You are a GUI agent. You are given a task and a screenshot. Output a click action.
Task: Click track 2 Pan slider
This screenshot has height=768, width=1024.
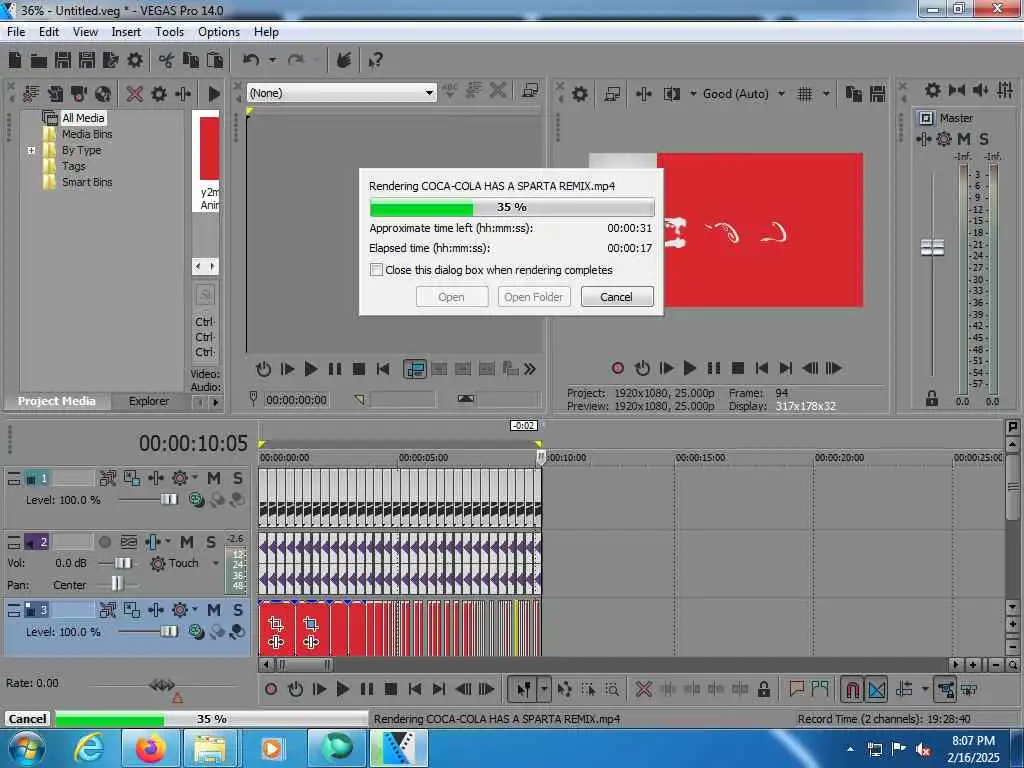(x=116, y=583)
